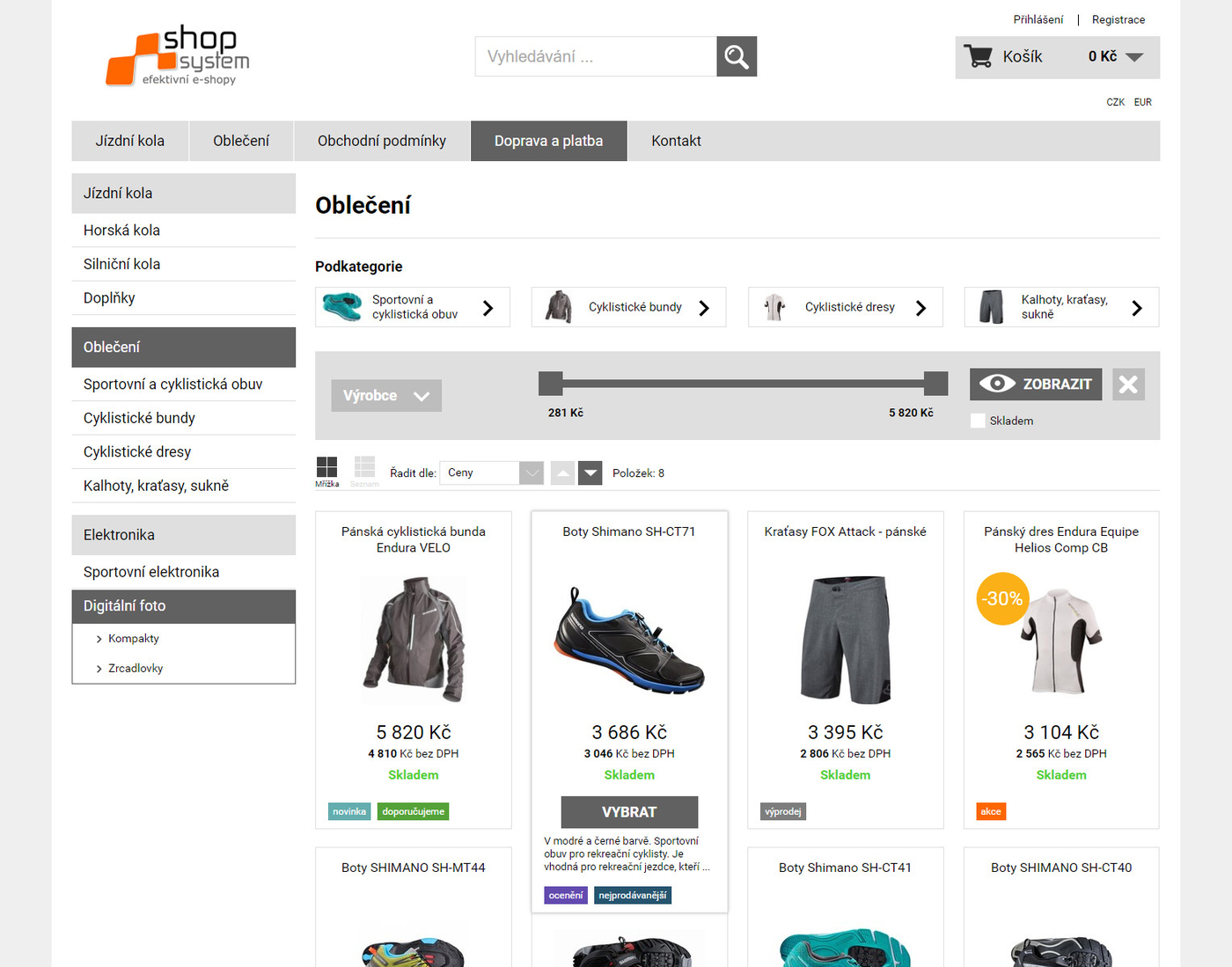Open arrow next to Sportovní a cyklistická obuv
This screenshot has width=1232, height=967.
[x=488, y=308]
